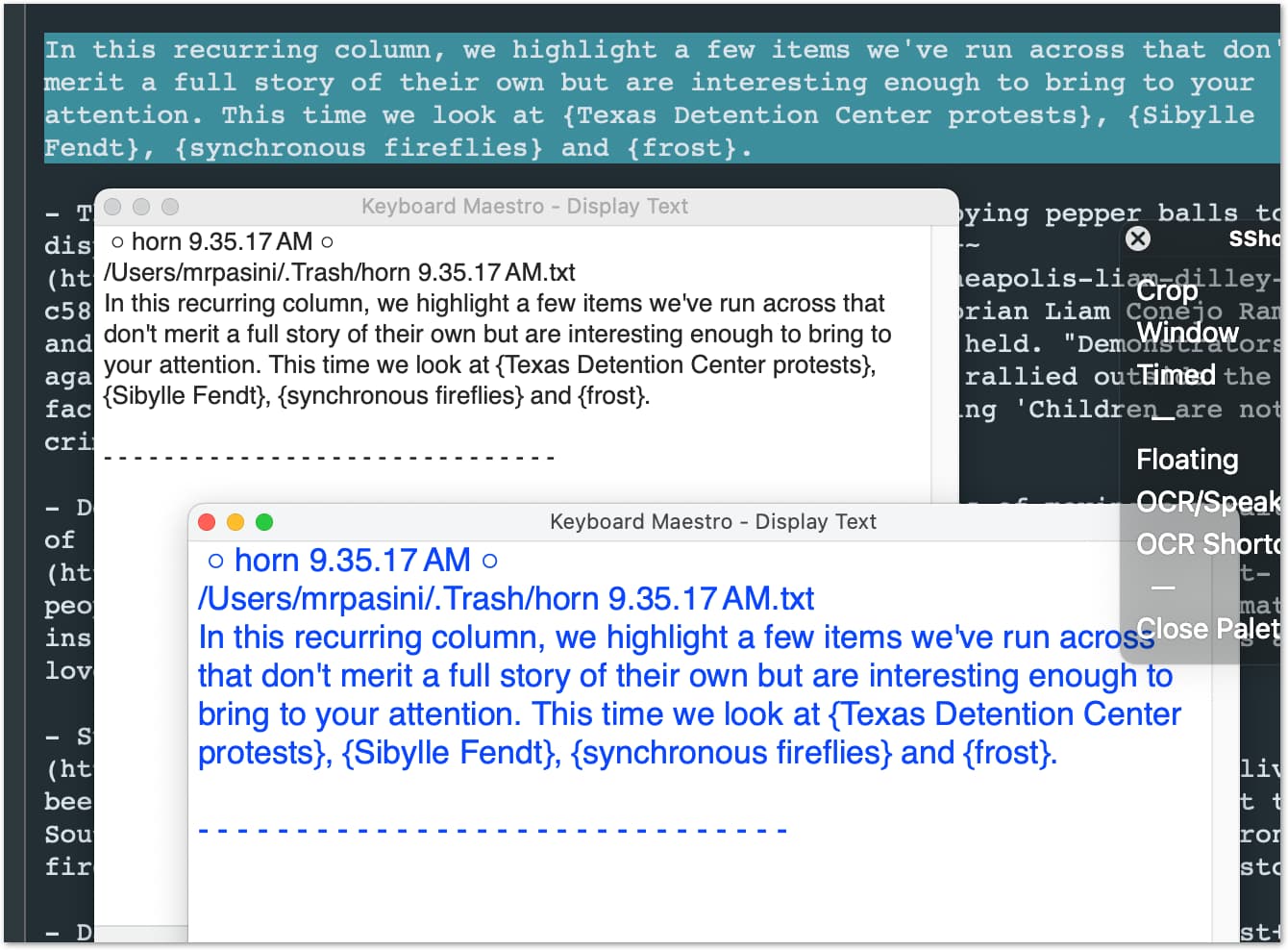1288x950 pixels.
Task: Click the SShot palette title
Action: tap(1252, 238)
